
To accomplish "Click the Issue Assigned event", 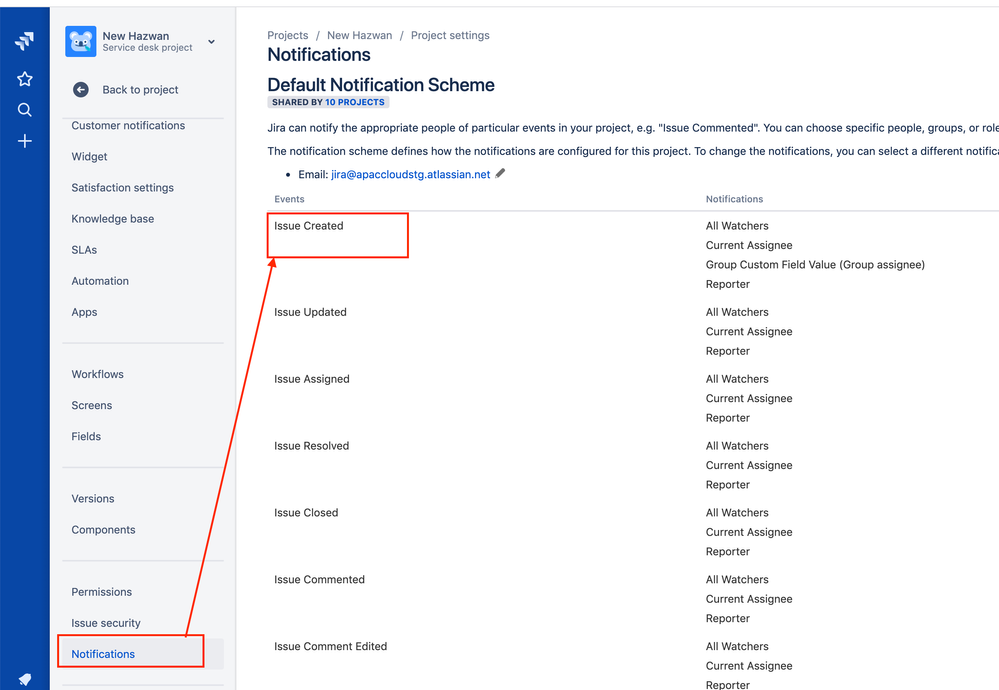I will [x=312, y=379].
